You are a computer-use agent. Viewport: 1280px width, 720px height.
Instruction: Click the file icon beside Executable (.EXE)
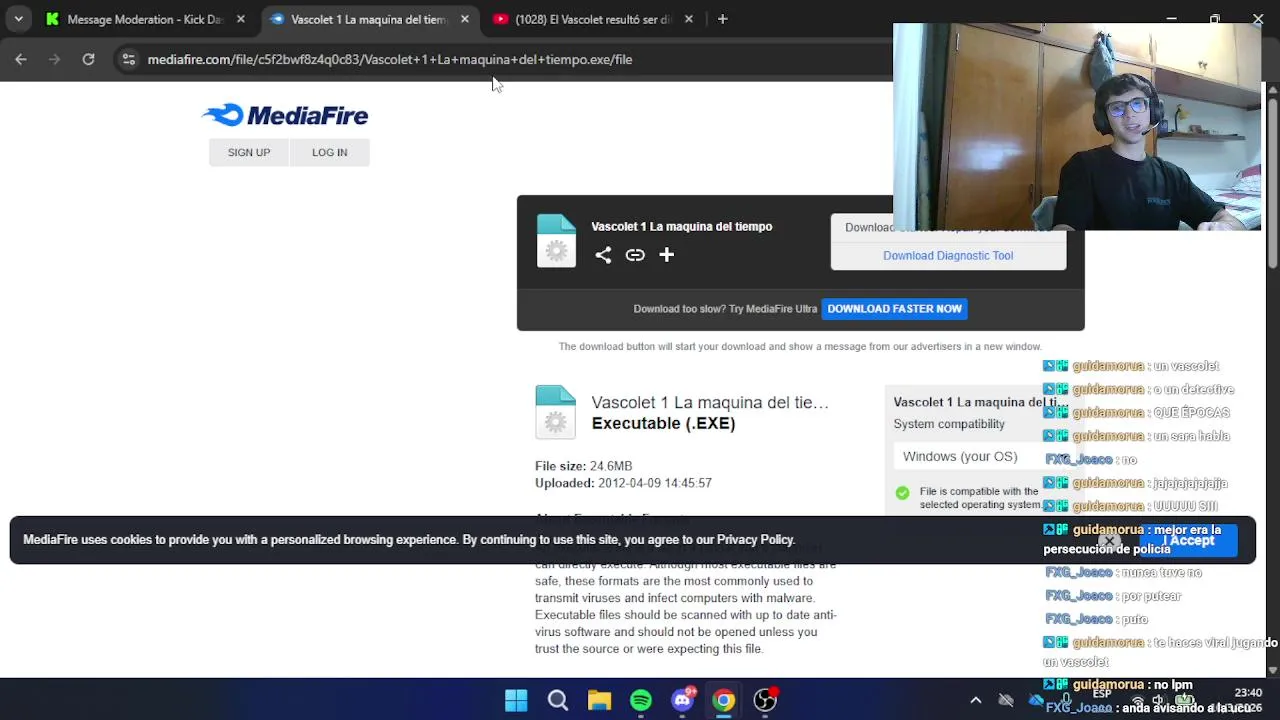pos(555,412)
